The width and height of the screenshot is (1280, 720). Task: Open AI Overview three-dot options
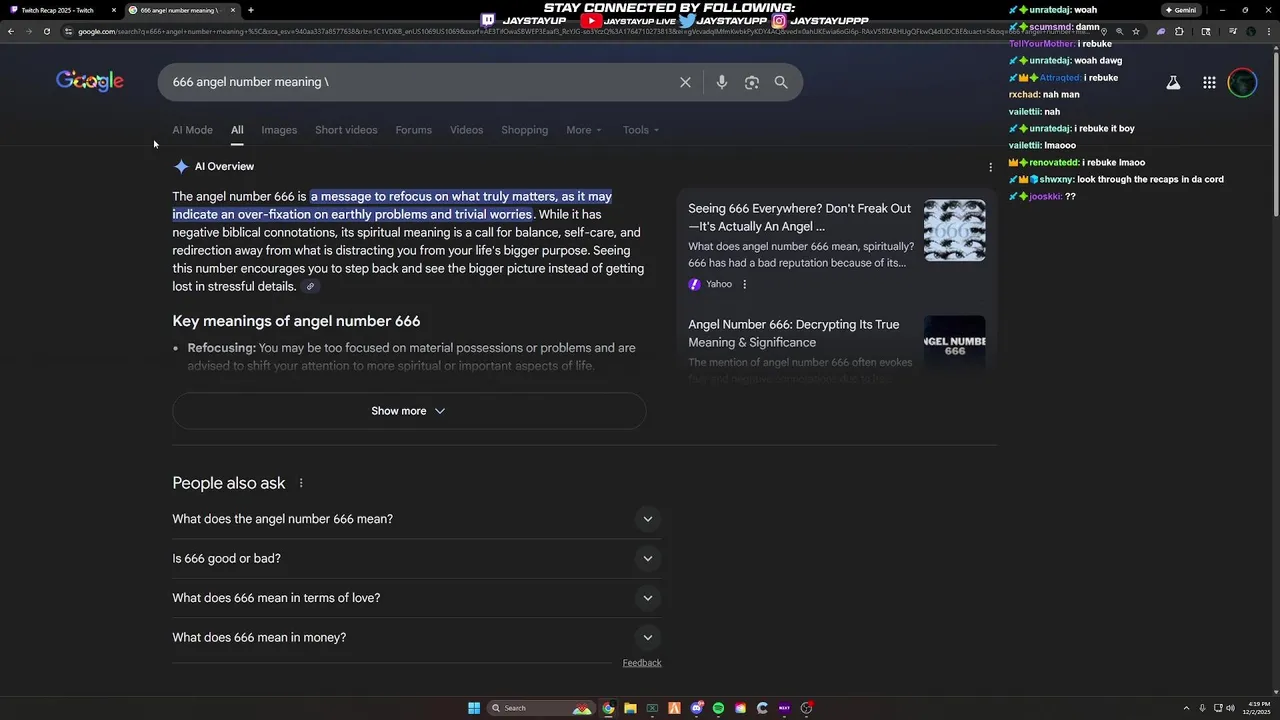click(991, 167)
